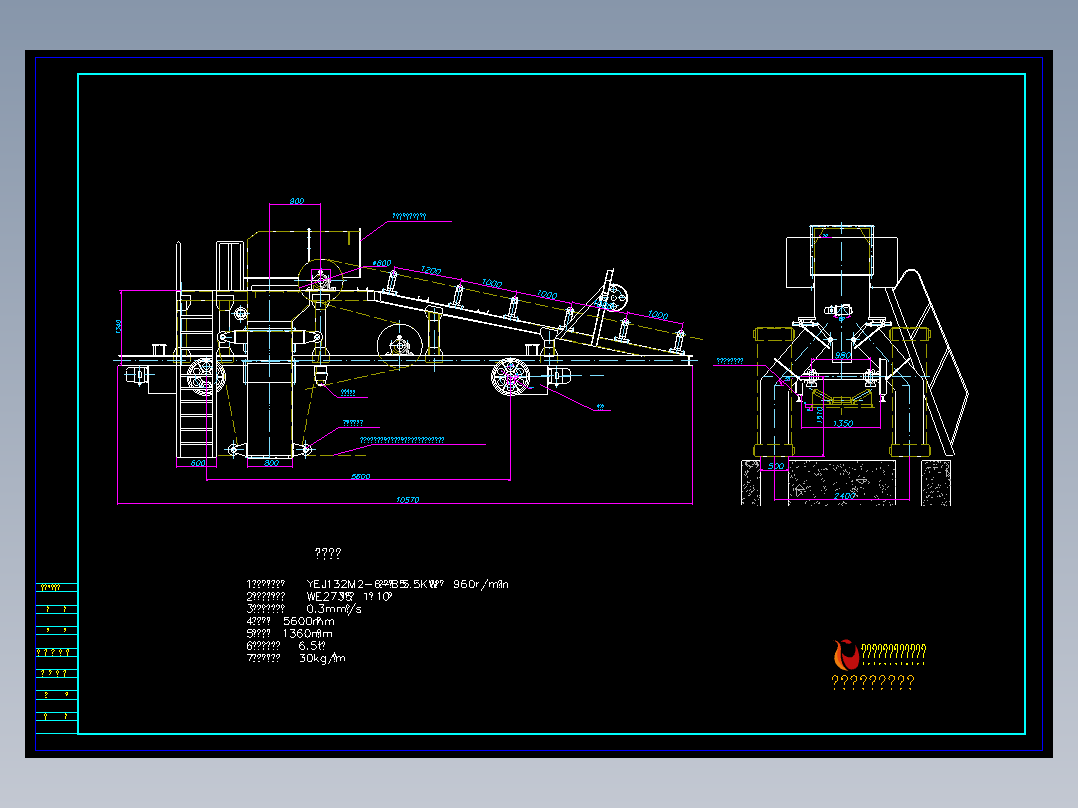The image size is (1078, 808).
Task: Select the 10570 overall length dimension
Action: coord(407,499)
